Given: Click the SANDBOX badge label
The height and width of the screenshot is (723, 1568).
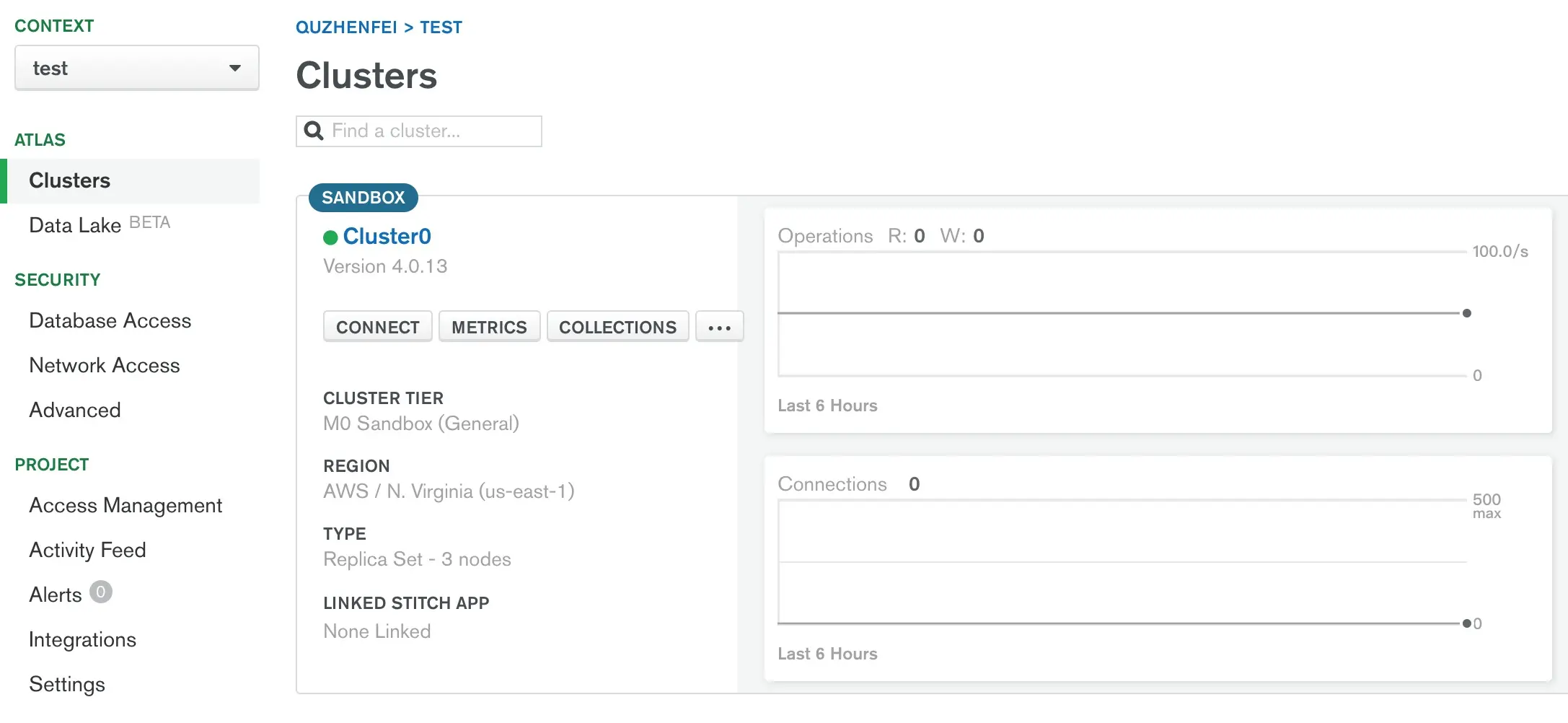Looking at the screenshot, I should (363, 198).
